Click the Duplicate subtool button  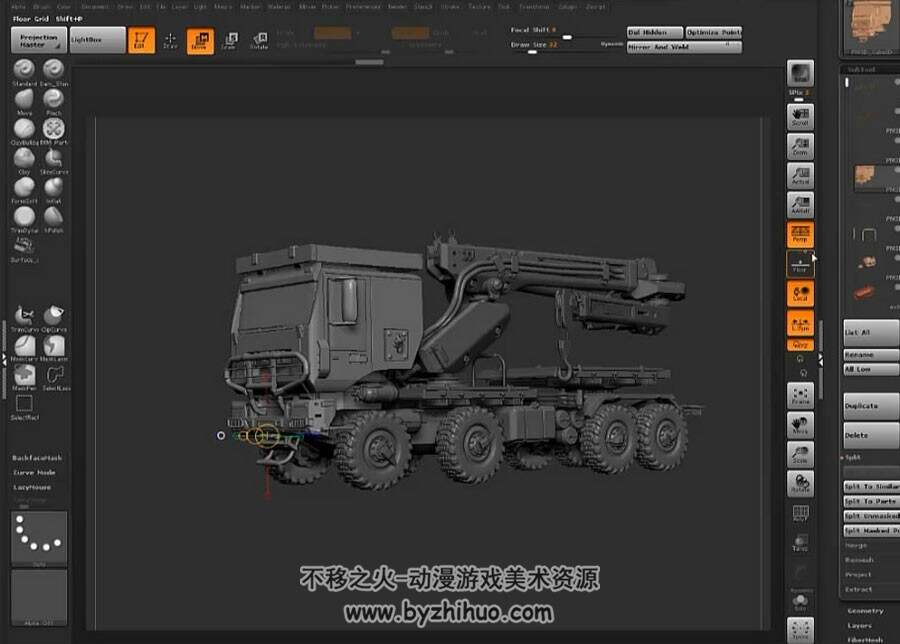pyautogui.click(x=871, y=406)
